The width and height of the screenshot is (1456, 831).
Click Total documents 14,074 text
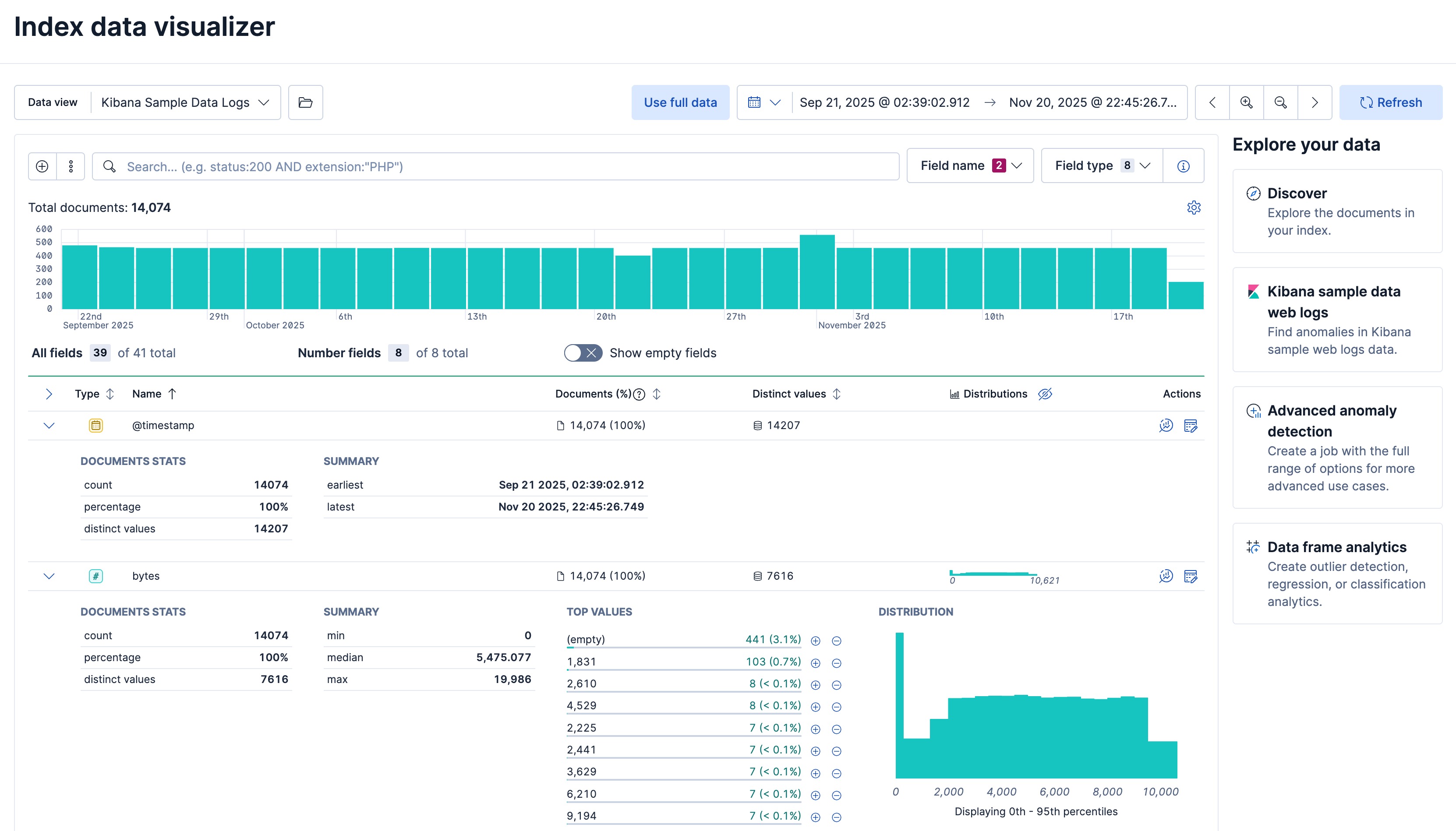[99, 208]
